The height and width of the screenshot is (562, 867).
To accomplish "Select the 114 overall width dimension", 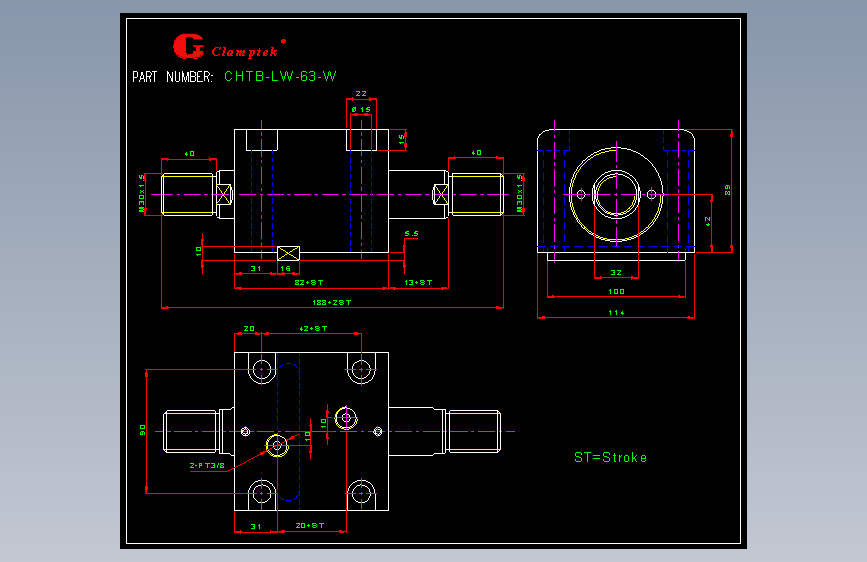I will (616, 312).
